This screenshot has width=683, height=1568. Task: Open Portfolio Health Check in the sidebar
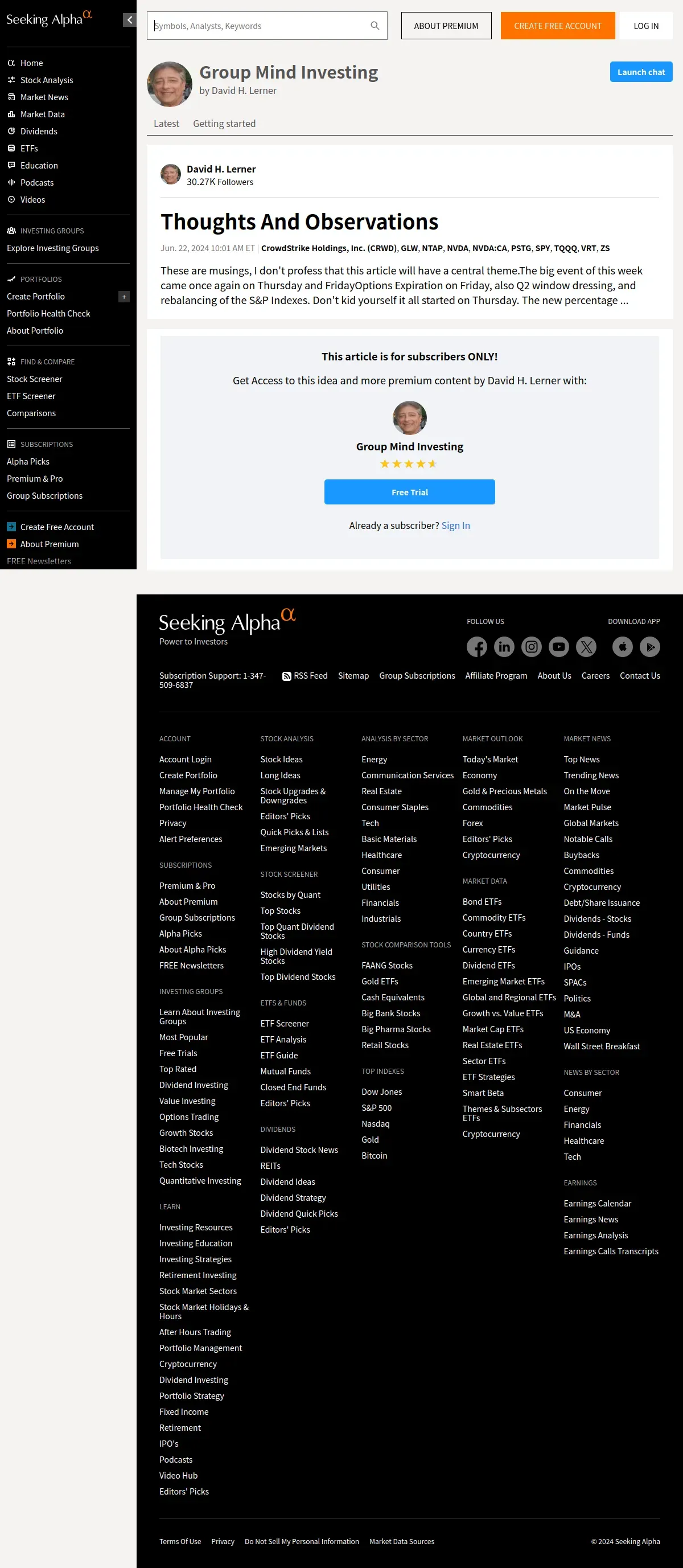click(x=49, y=314)
